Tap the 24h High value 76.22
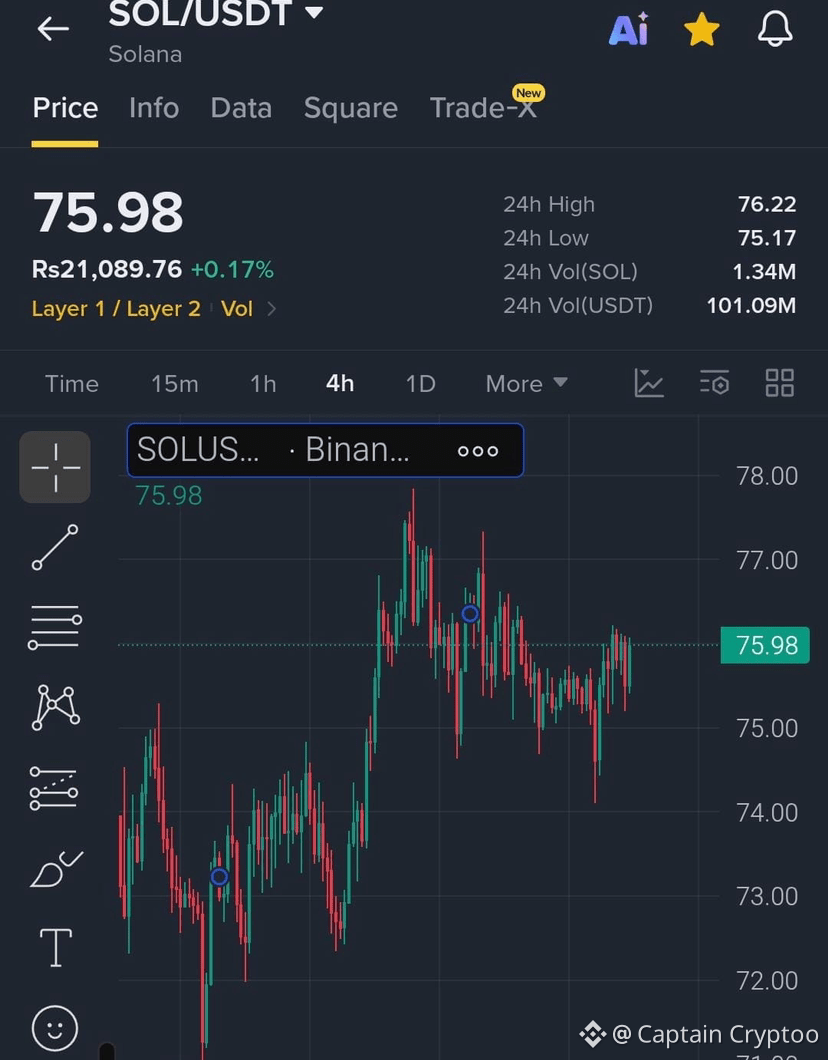This screenshot has height=1060, width=828. coord(766,204)
